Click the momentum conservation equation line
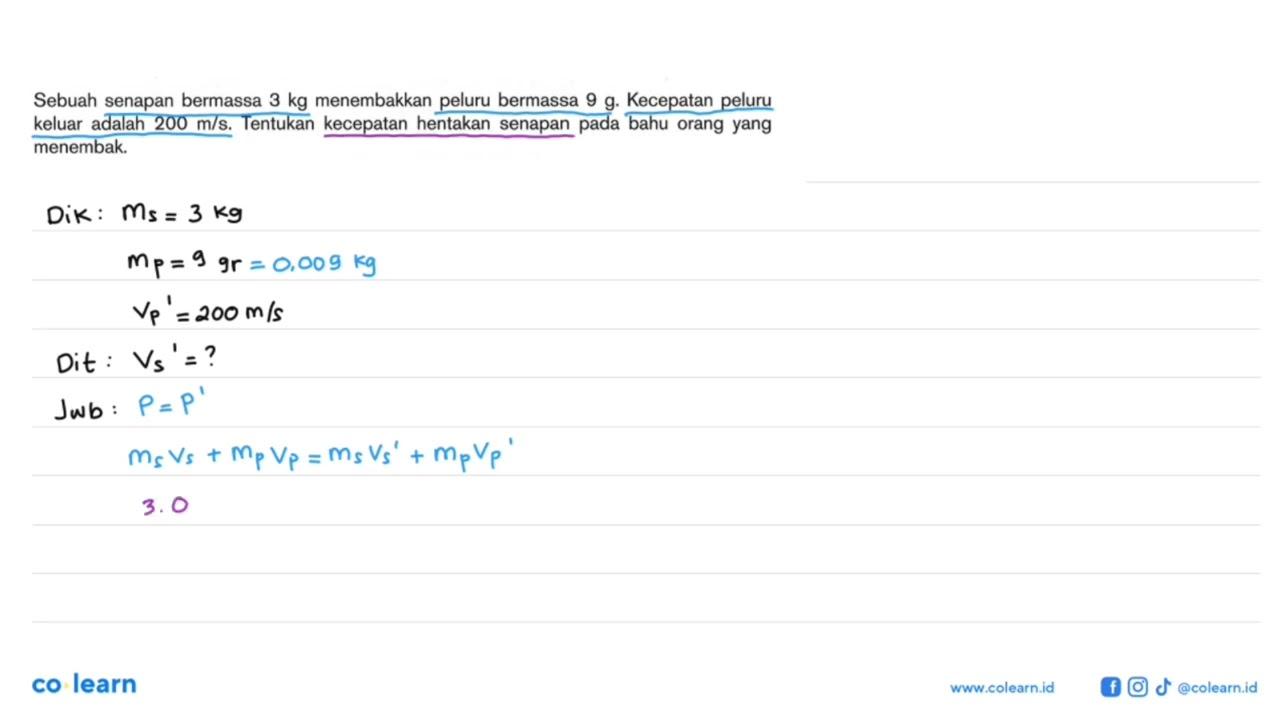Image resolution: width=1280 pixels, height=720 pixels. click(321, 457)
